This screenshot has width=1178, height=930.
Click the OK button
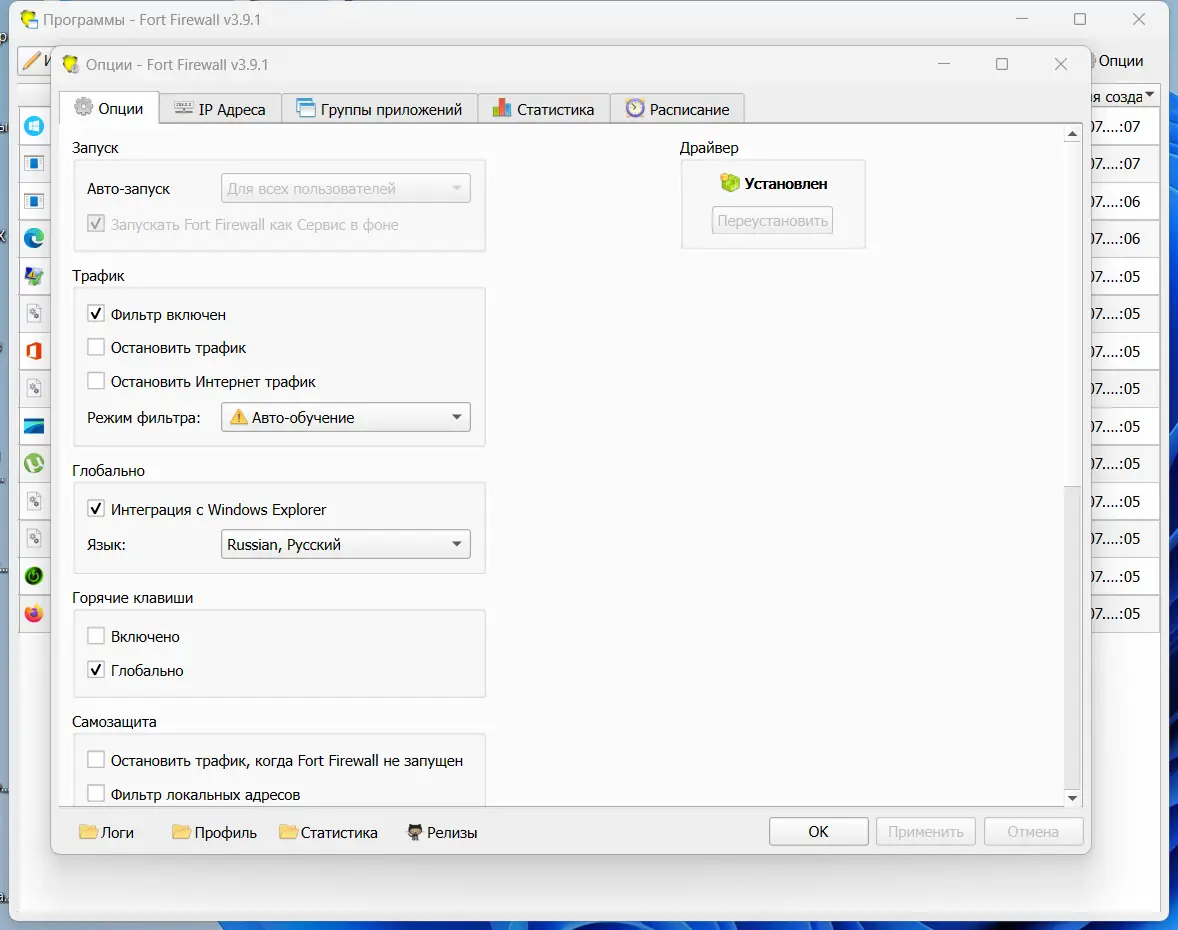[x=818, y=832]
